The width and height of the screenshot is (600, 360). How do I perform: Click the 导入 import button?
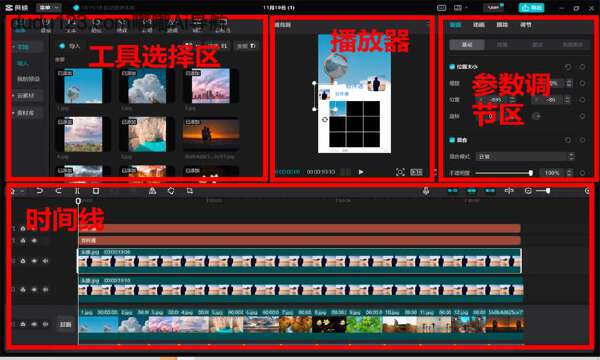(x=70, y=46)
